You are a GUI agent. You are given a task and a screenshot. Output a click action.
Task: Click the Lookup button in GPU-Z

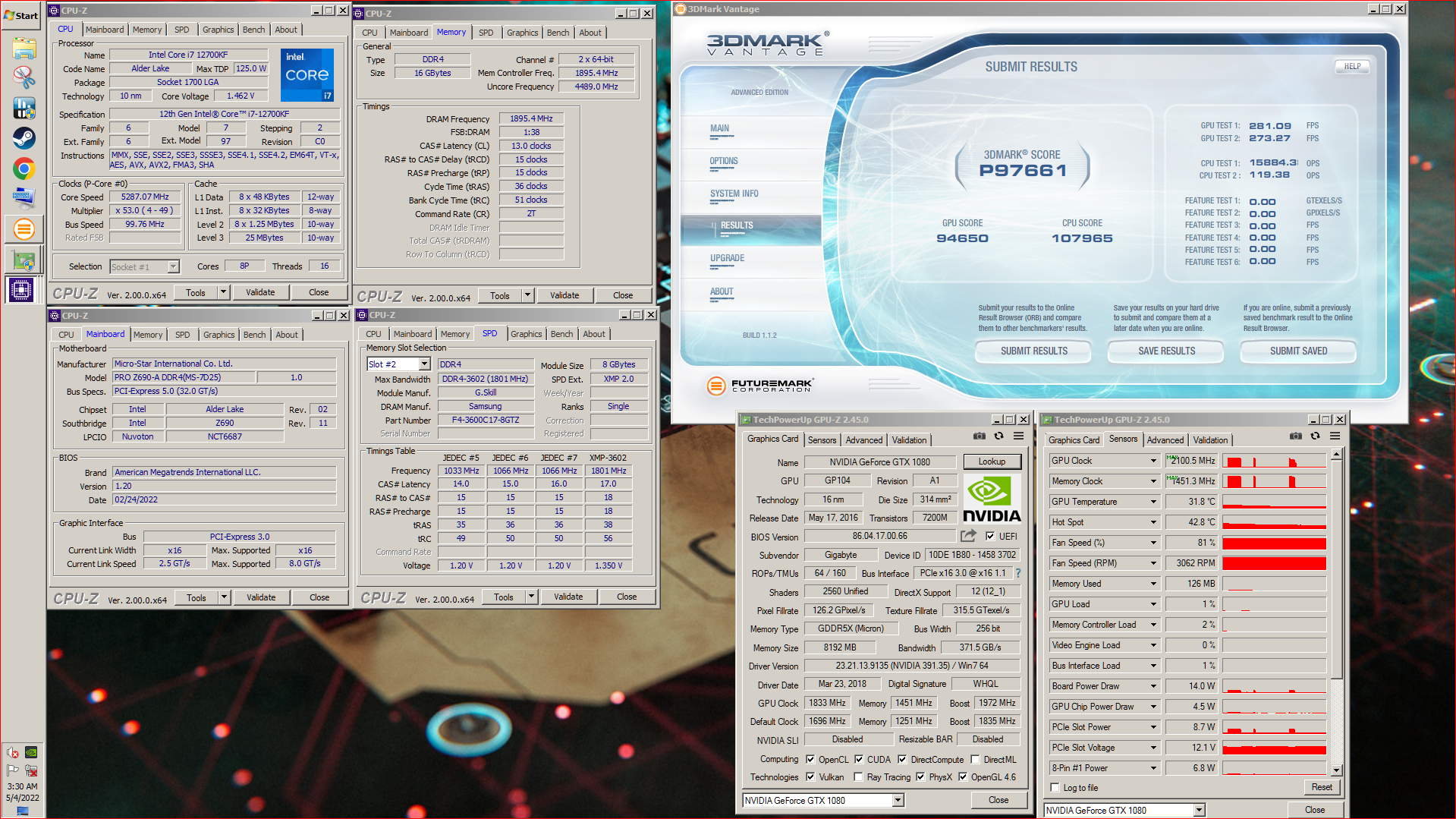[992, 461]
